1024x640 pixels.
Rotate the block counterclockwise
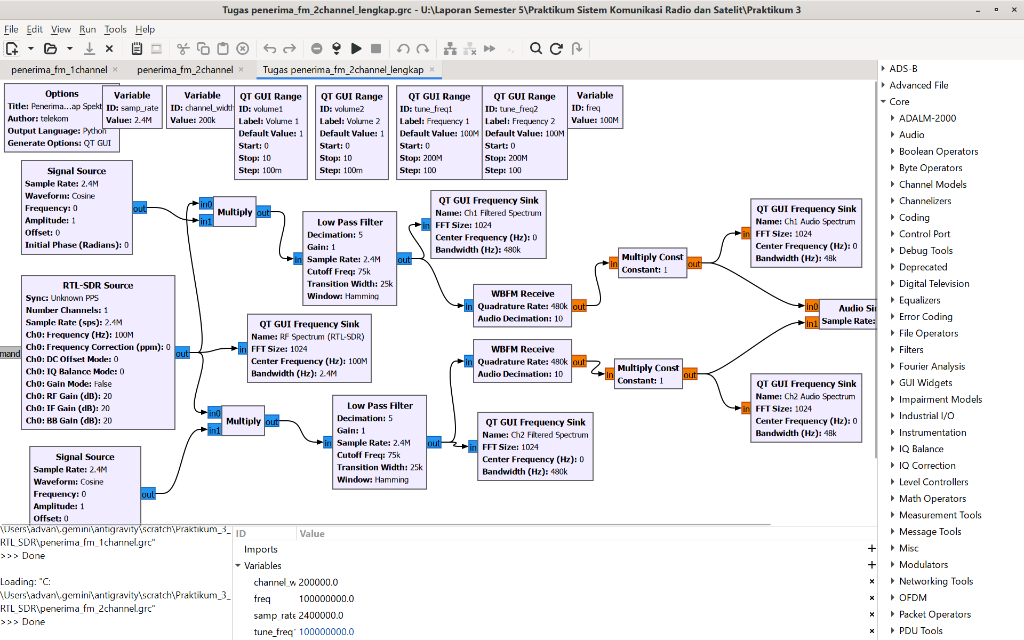point(403,48)
